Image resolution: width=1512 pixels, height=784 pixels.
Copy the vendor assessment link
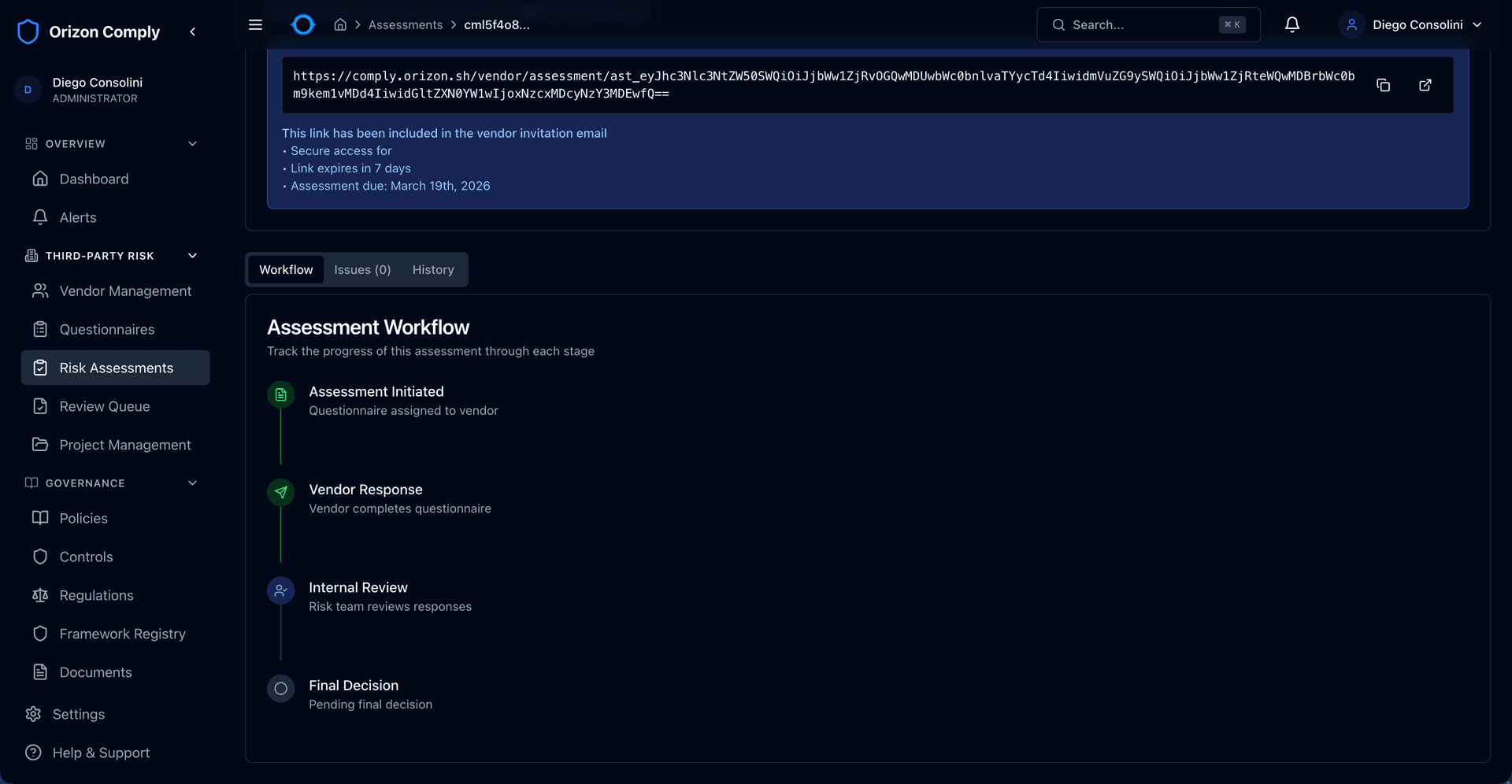(x=1383, y=85)
